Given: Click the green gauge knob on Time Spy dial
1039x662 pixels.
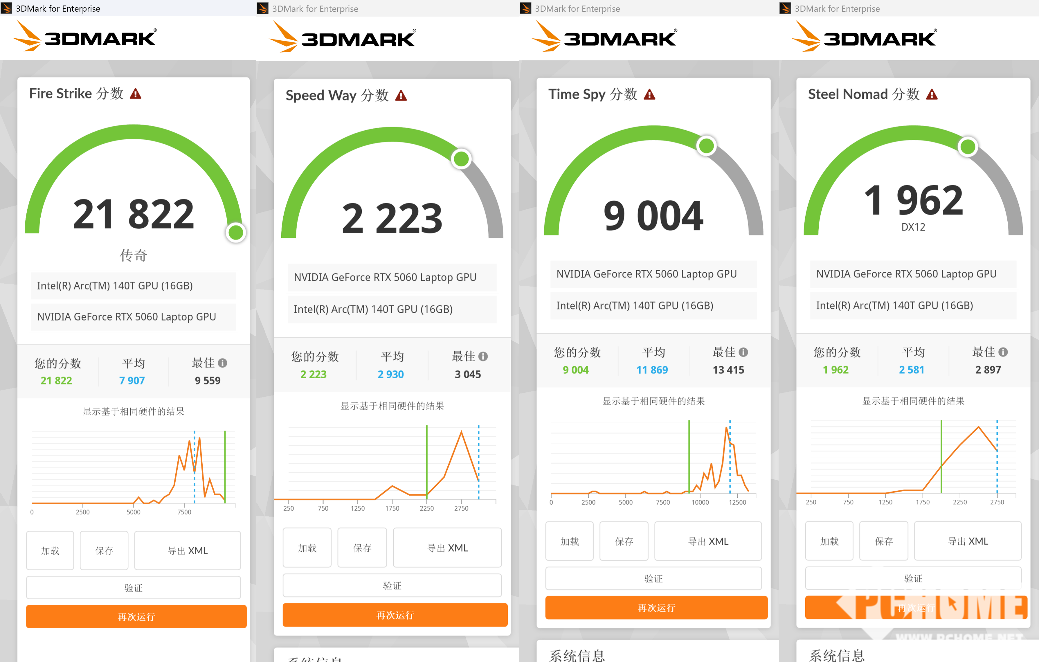Looking at the screenshot, I should tap(706, 146).
